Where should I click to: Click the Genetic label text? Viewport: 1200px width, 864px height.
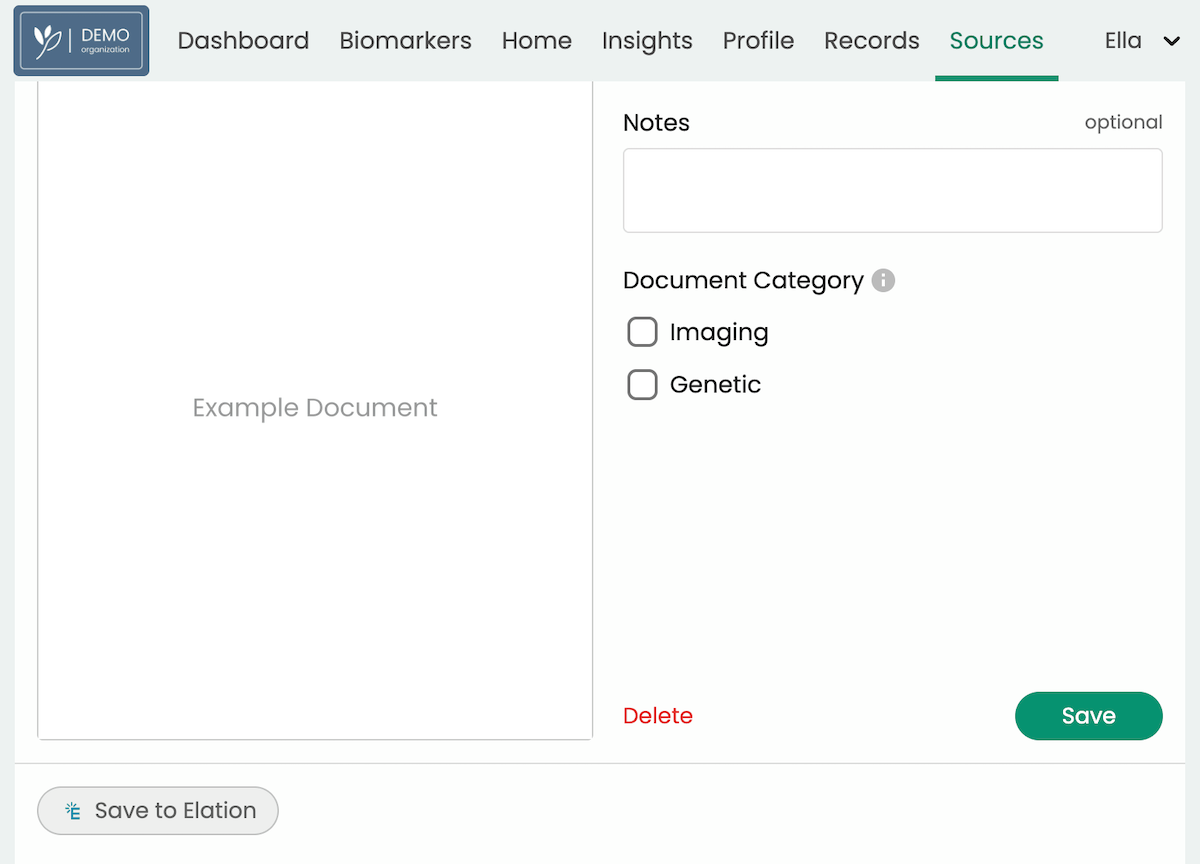coord(715,385)
